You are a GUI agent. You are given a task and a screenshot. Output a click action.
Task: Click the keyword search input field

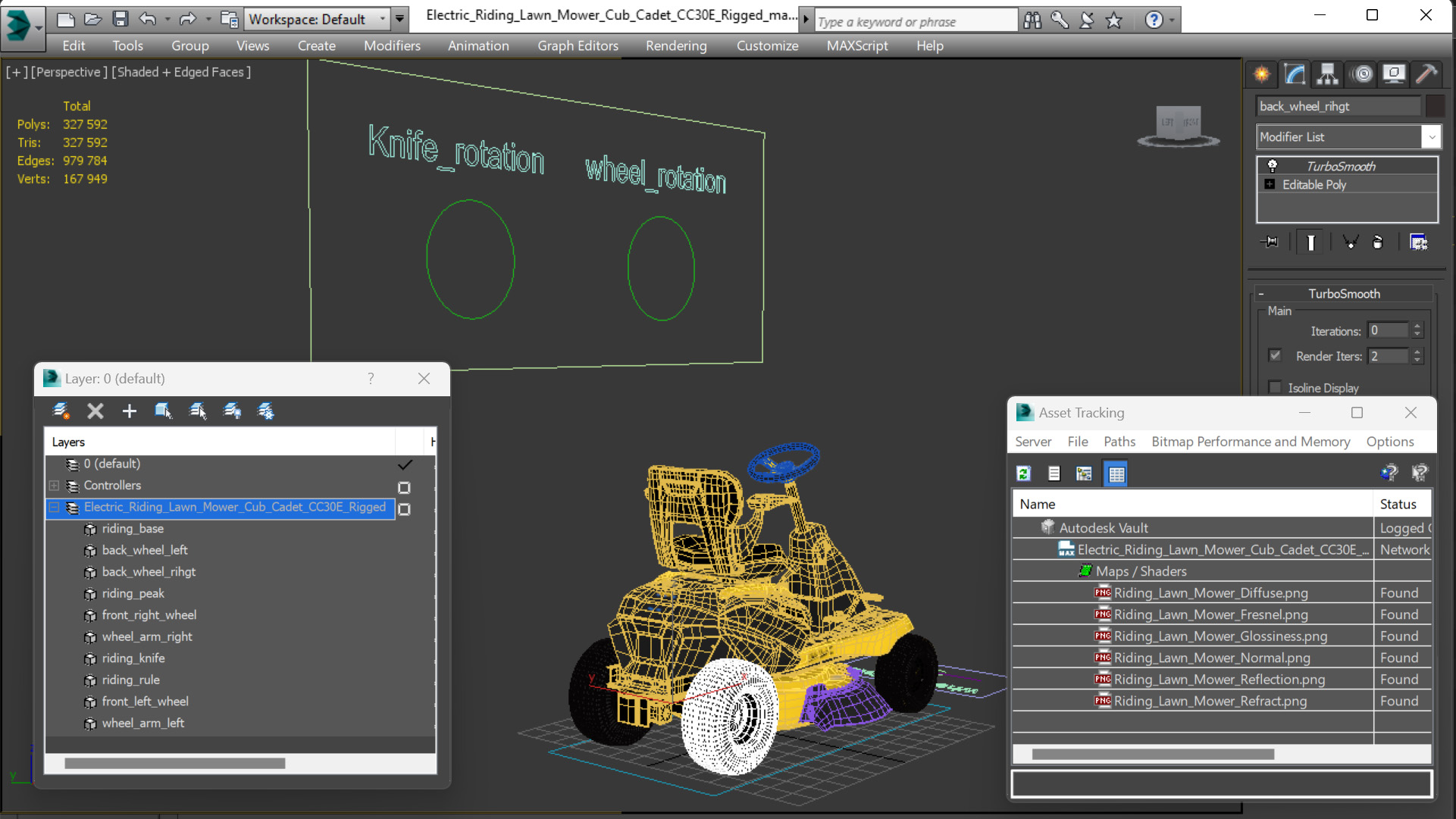(x=915, y=21)
